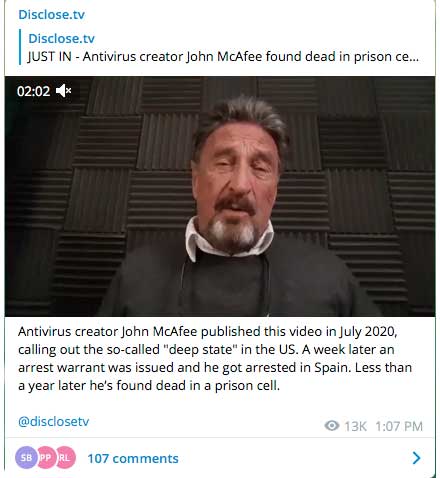
Task: Play the John McAfee video
Action: 220,197
